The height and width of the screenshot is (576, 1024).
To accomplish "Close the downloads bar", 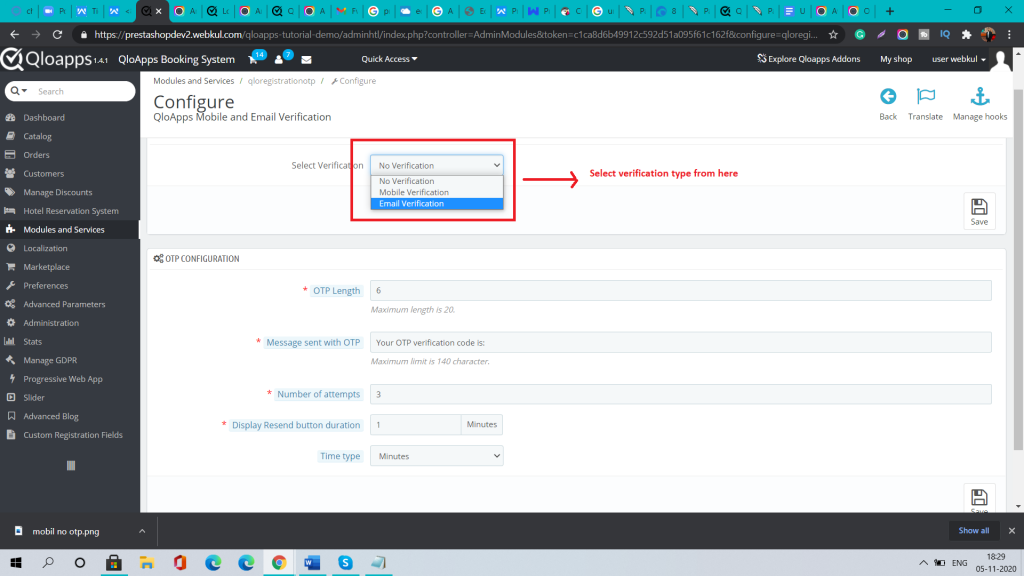I will coord(1012,531).
